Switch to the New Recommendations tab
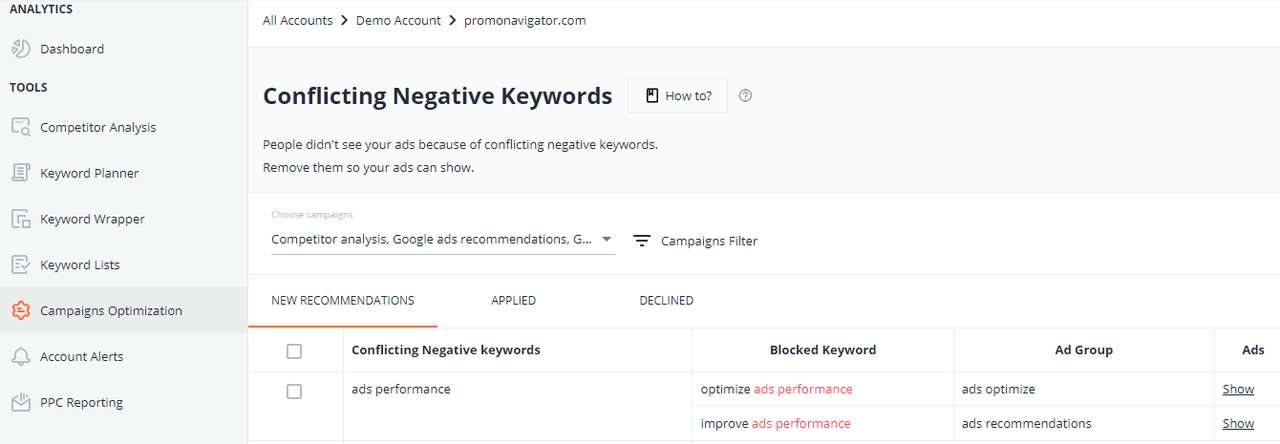 343,301
